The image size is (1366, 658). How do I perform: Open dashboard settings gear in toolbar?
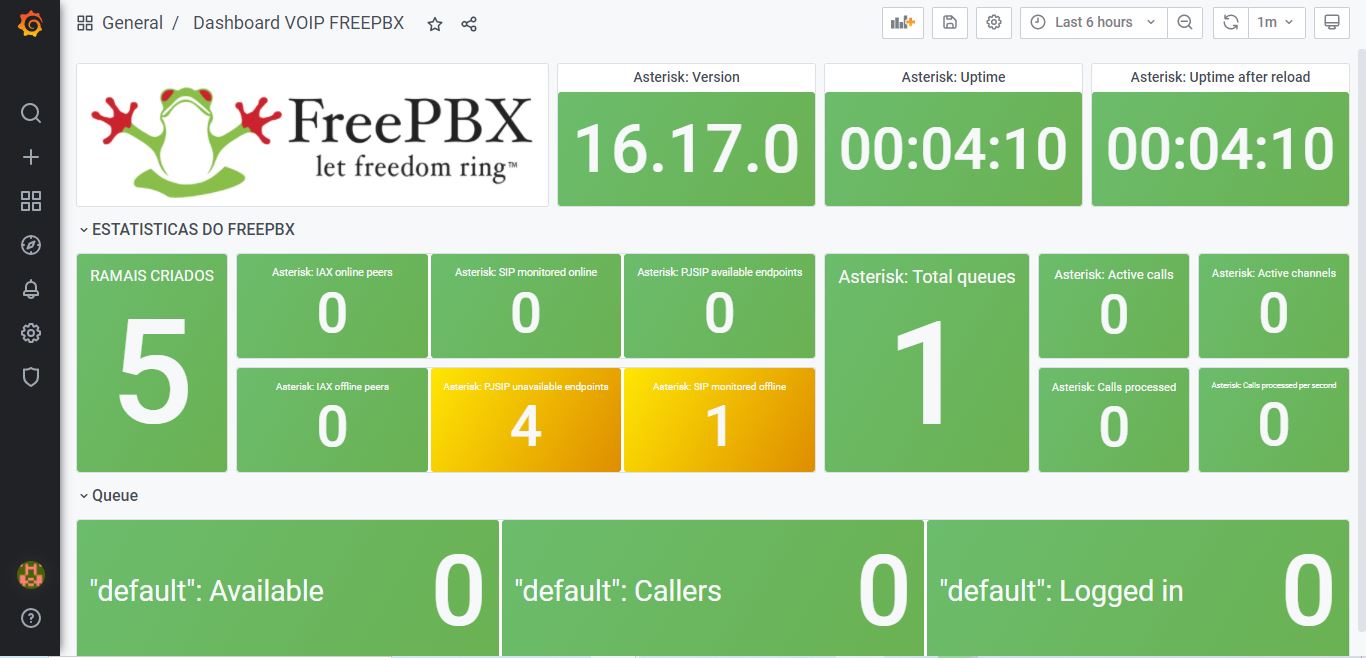994,22
